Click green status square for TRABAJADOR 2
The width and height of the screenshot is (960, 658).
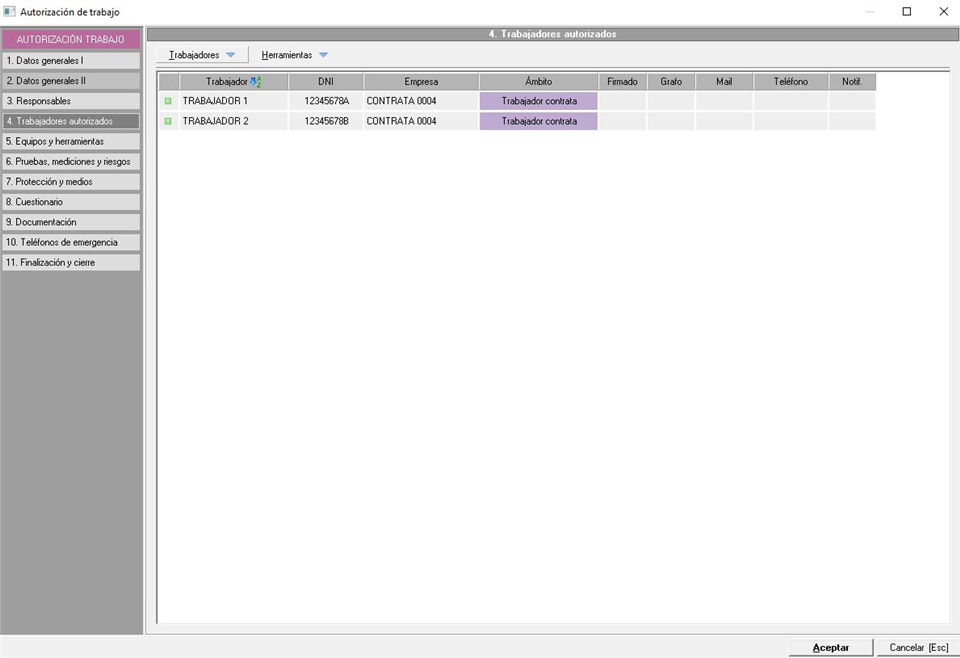168,121
